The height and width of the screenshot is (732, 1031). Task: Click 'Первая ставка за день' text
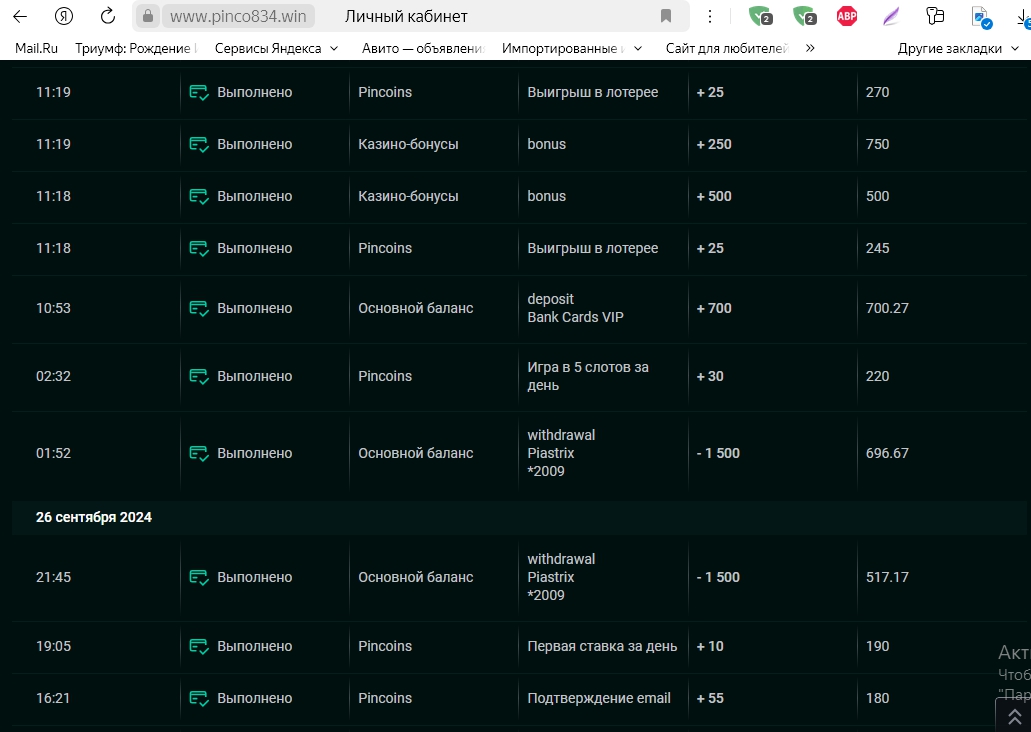pos(602,646)
